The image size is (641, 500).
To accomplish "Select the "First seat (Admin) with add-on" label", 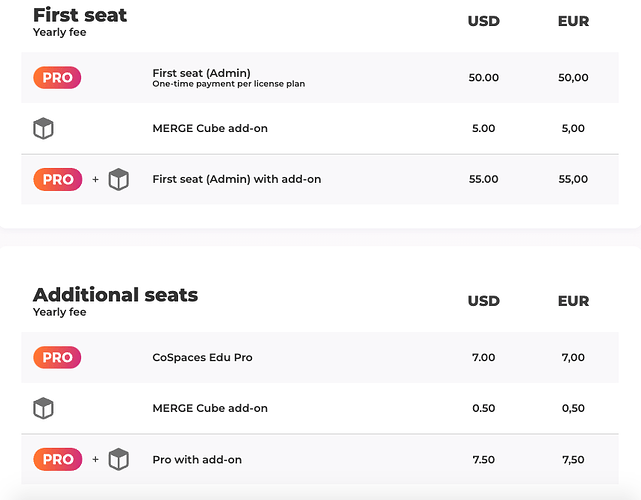I will tap(236, 180).
